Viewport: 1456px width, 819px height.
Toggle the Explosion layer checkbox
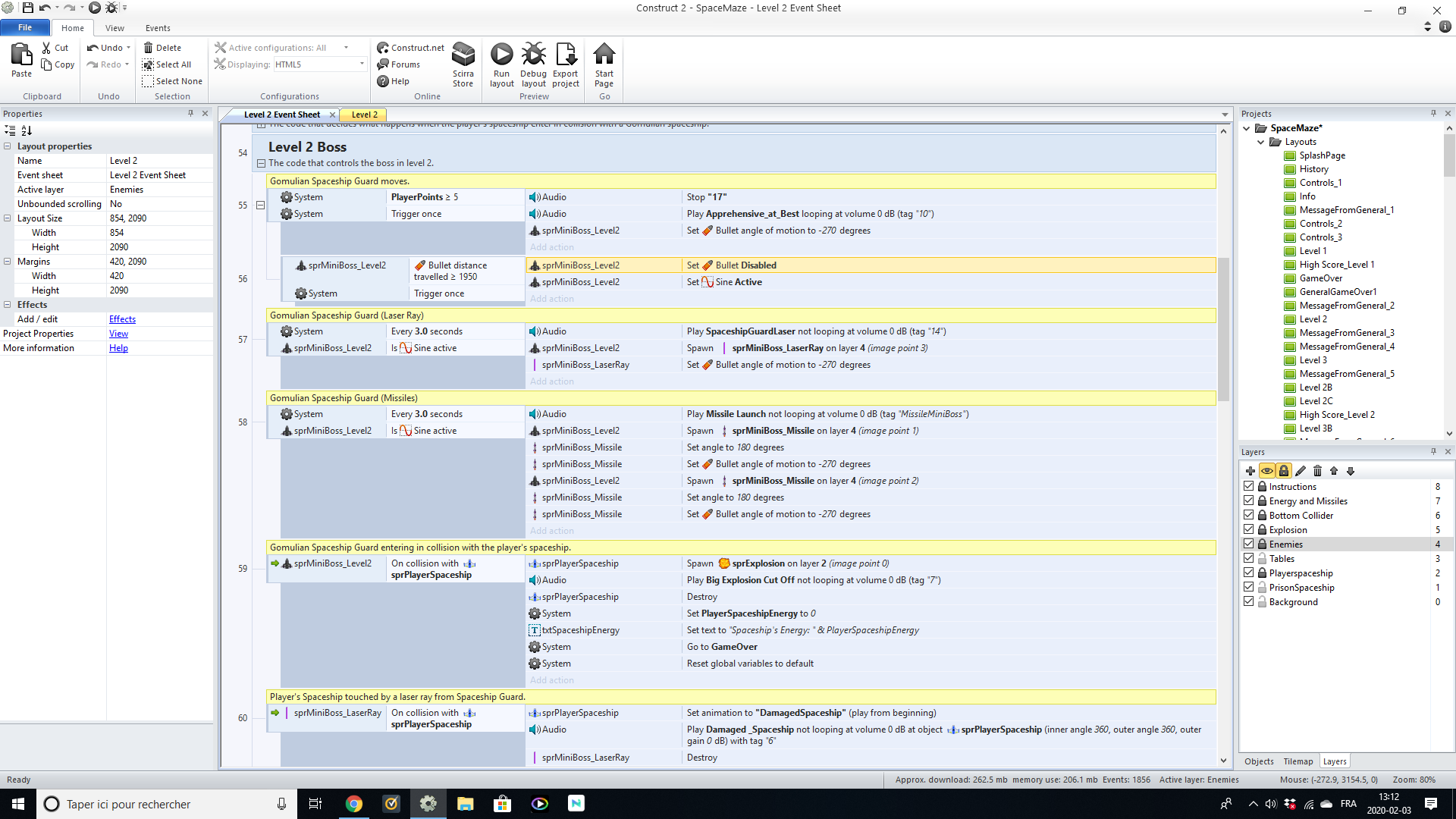coord(1249,529)
